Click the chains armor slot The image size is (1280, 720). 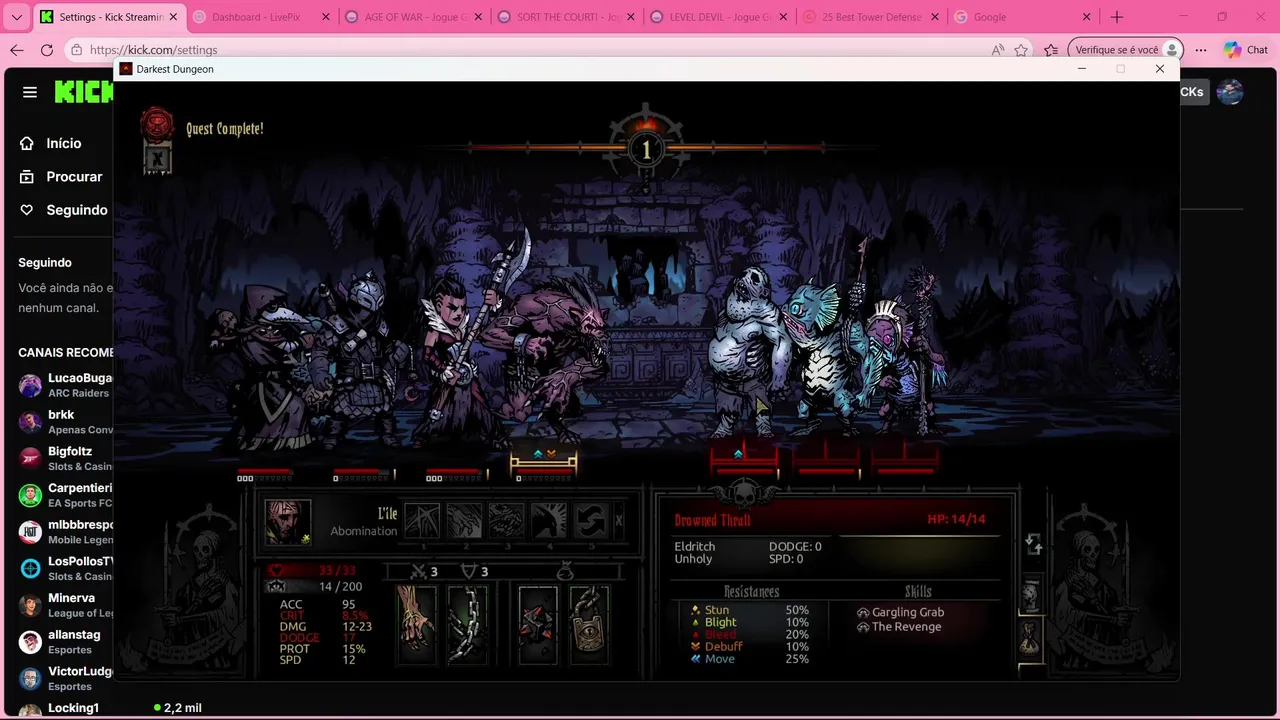coord(467,624)
